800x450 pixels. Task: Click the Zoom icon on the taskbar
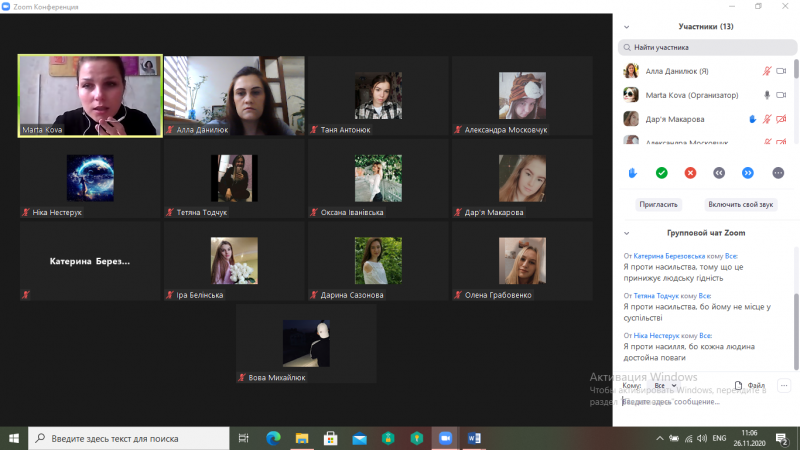tap(445, 438)
